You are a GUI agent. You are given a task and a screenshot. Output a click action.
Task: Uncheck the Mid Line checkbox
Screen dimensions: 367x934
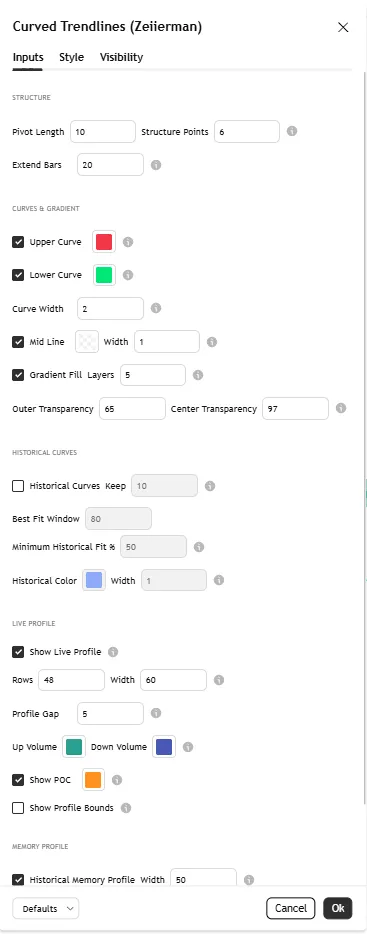click(18, 342)
